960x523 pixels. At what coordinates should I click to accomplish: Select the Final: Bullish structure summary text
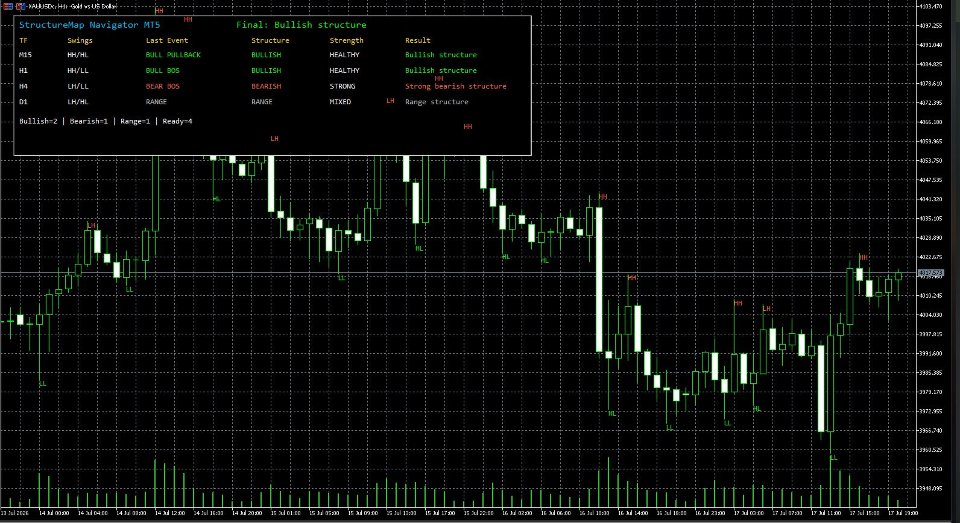tap(301, 25)
